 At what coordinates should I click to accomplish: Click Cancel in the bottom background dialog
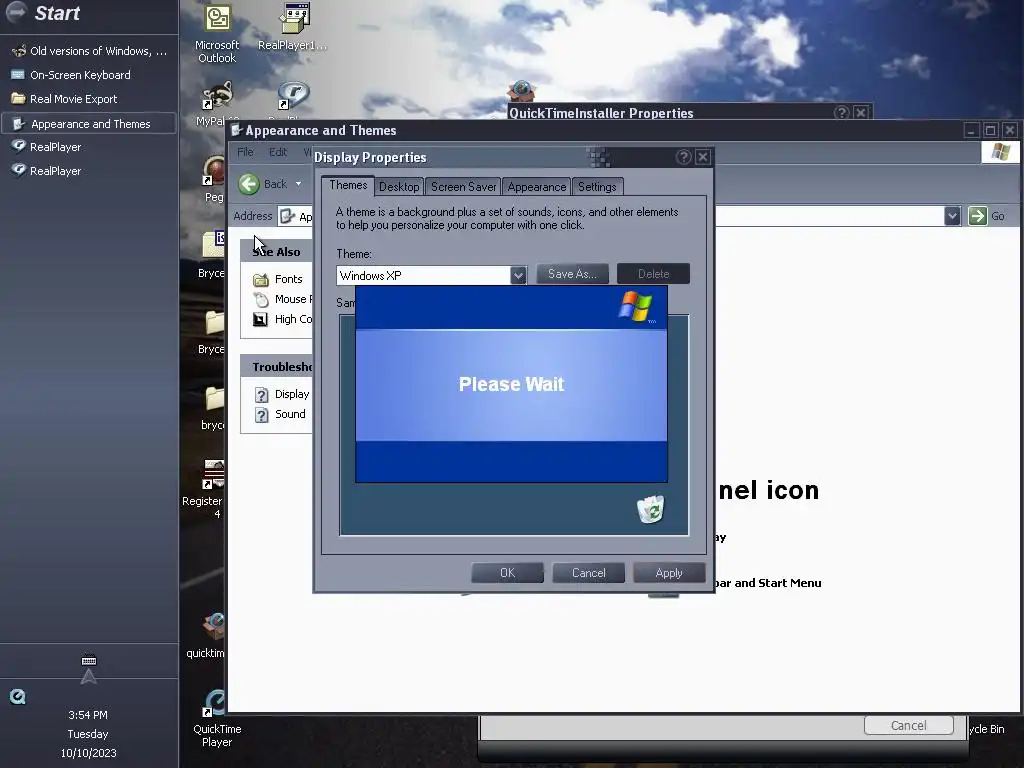coord(908,726)
